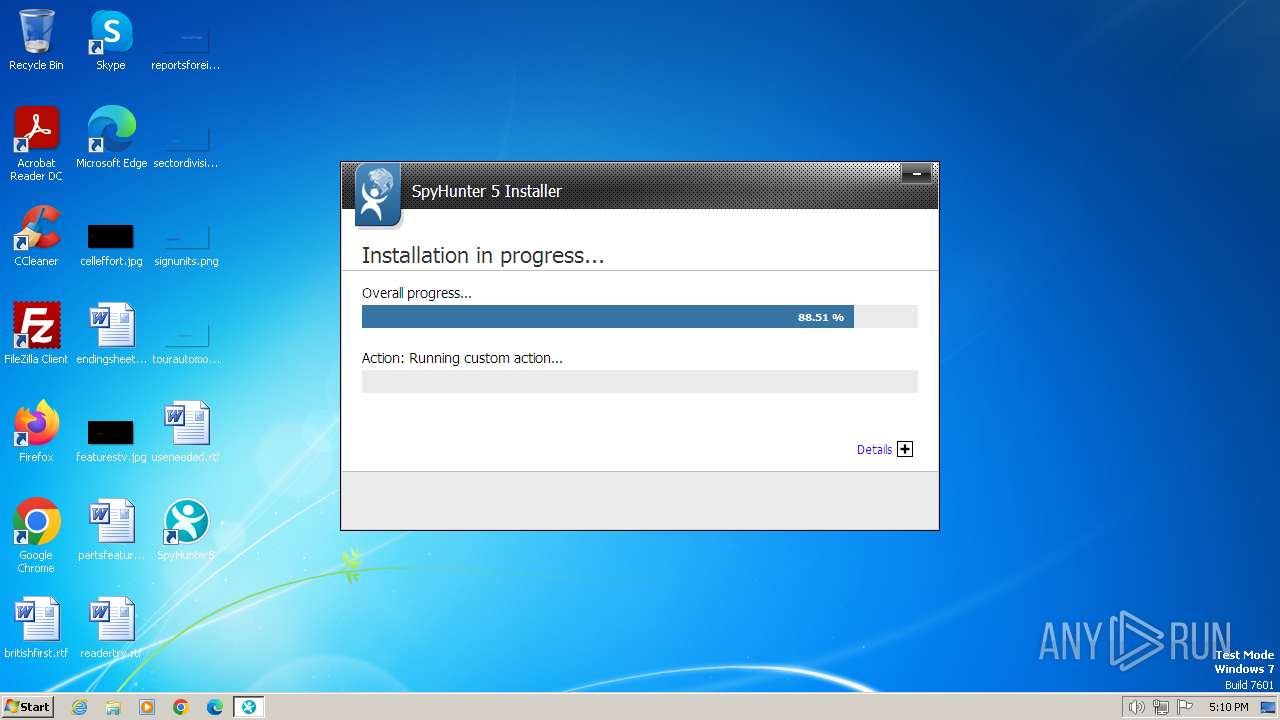Open Edge from the taskbar
This screenshot has width=1280, height=720.
[215, 707]
